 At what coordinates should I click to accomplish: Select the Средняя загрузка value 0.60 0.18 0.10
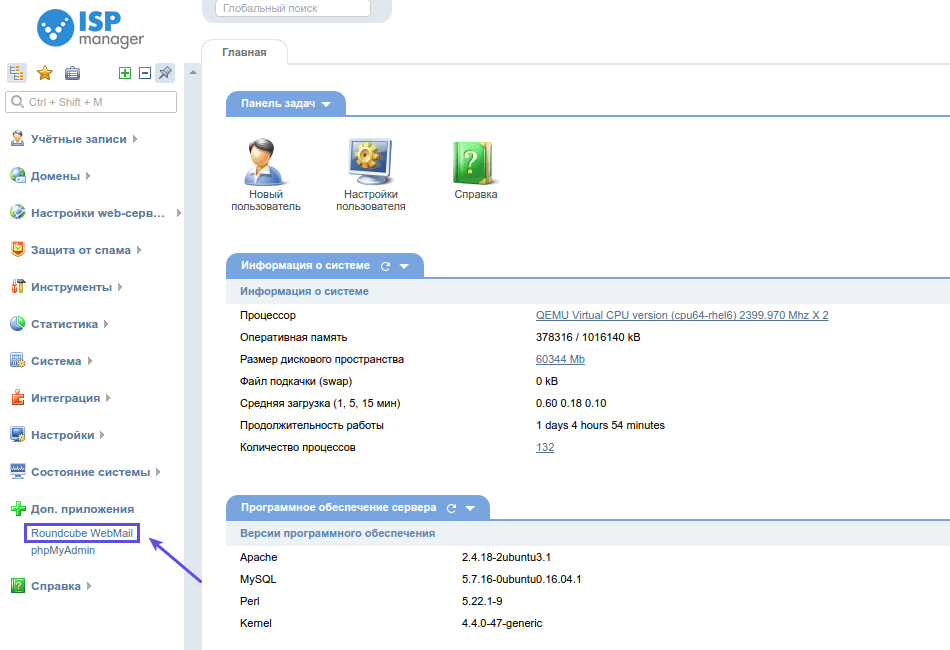point(571,403)
